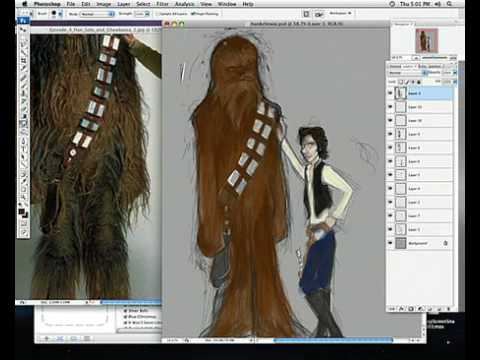Click the trash icon in Layers panel

pos(448,309)
